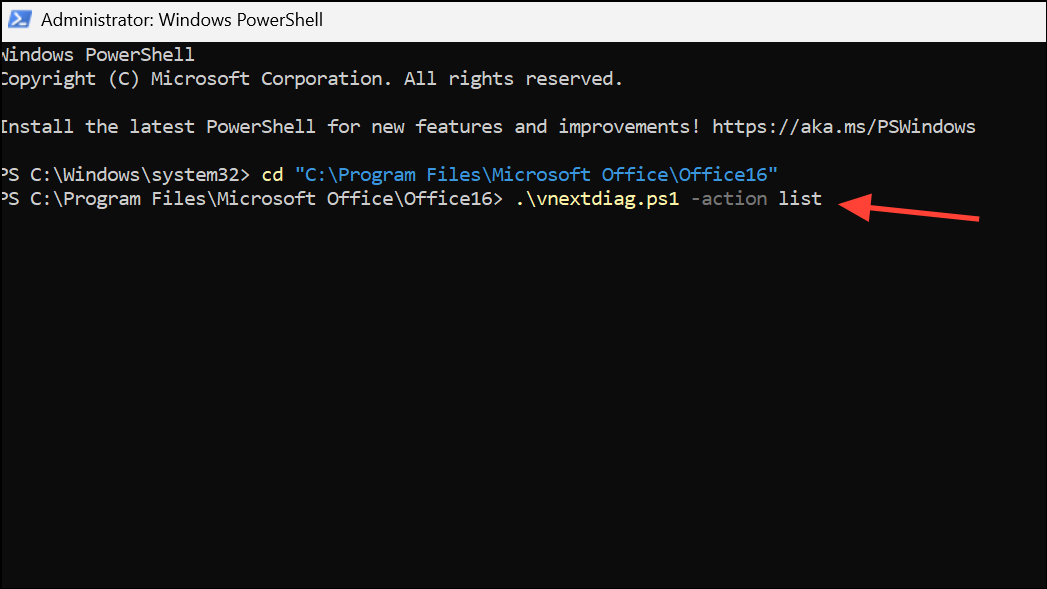
Task: Click the empty black terminal area below the commands
Action: point(524,401)
